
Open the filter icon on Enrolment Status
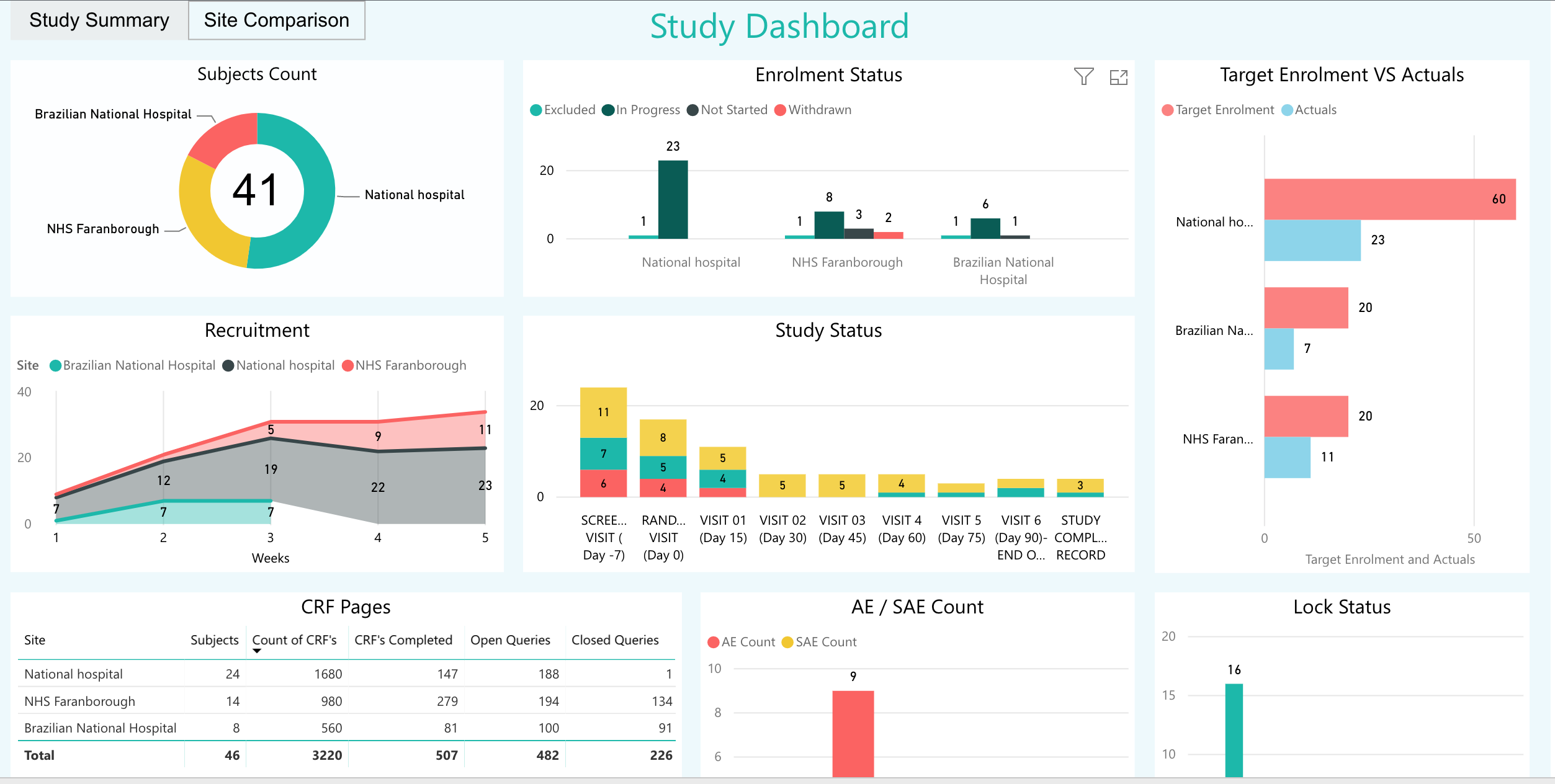[1083, 76]
